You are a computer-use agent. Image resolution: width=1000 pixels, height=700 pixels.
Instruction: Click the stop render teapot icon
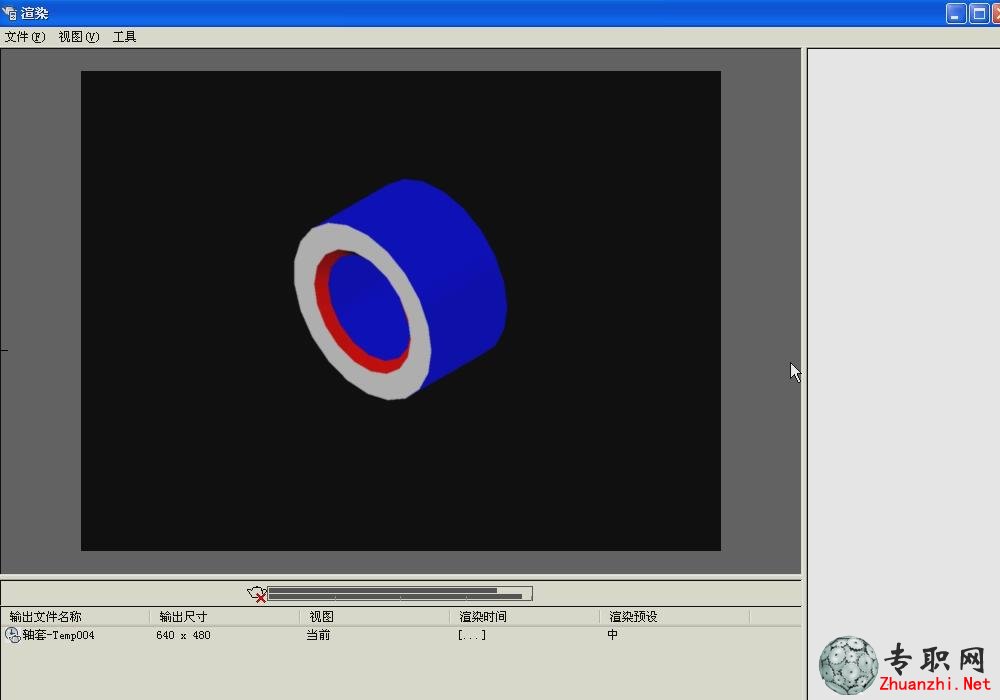pos(256,594)
